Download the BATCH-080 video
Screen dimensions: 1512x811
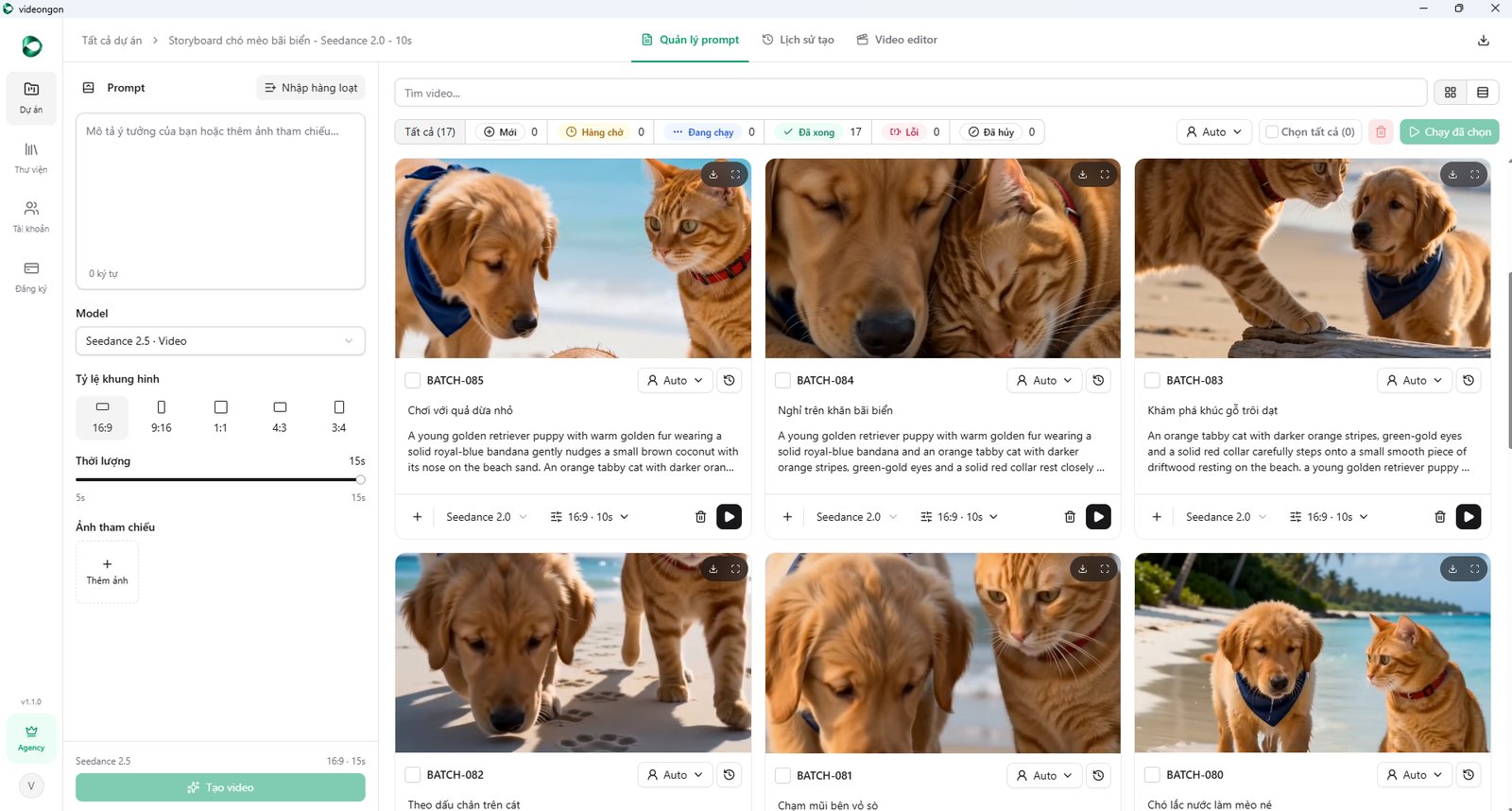pyautogui.click(x=1453, y=569)
